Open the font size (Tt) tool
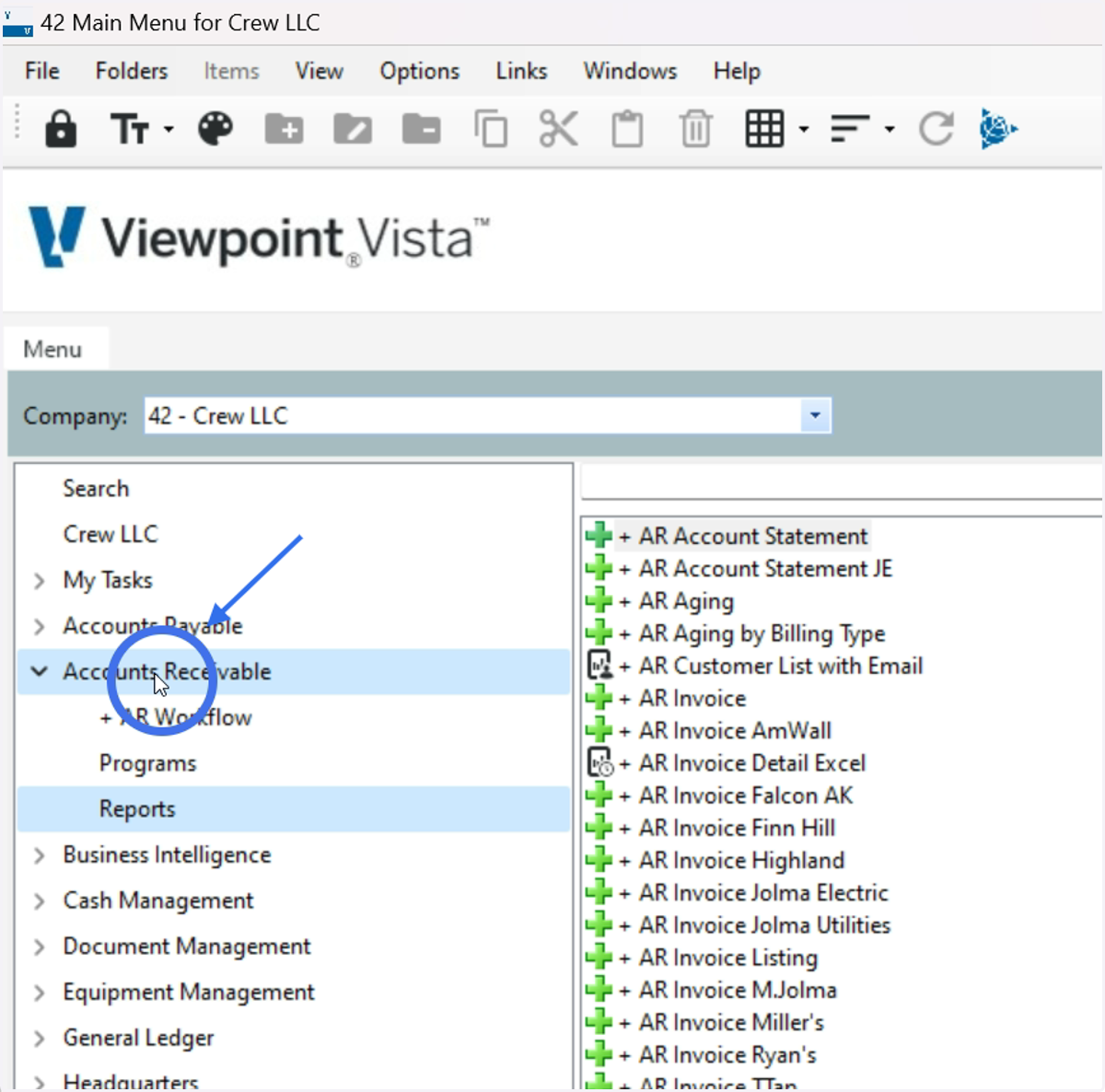 130,129
